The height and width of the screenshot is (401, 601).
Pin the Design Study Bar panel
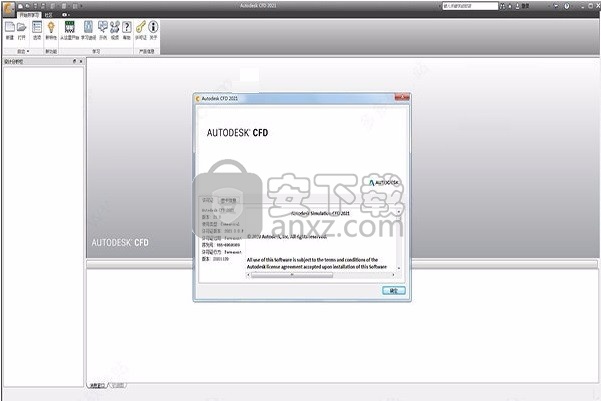pyautogui.click(x=74, y=61)
